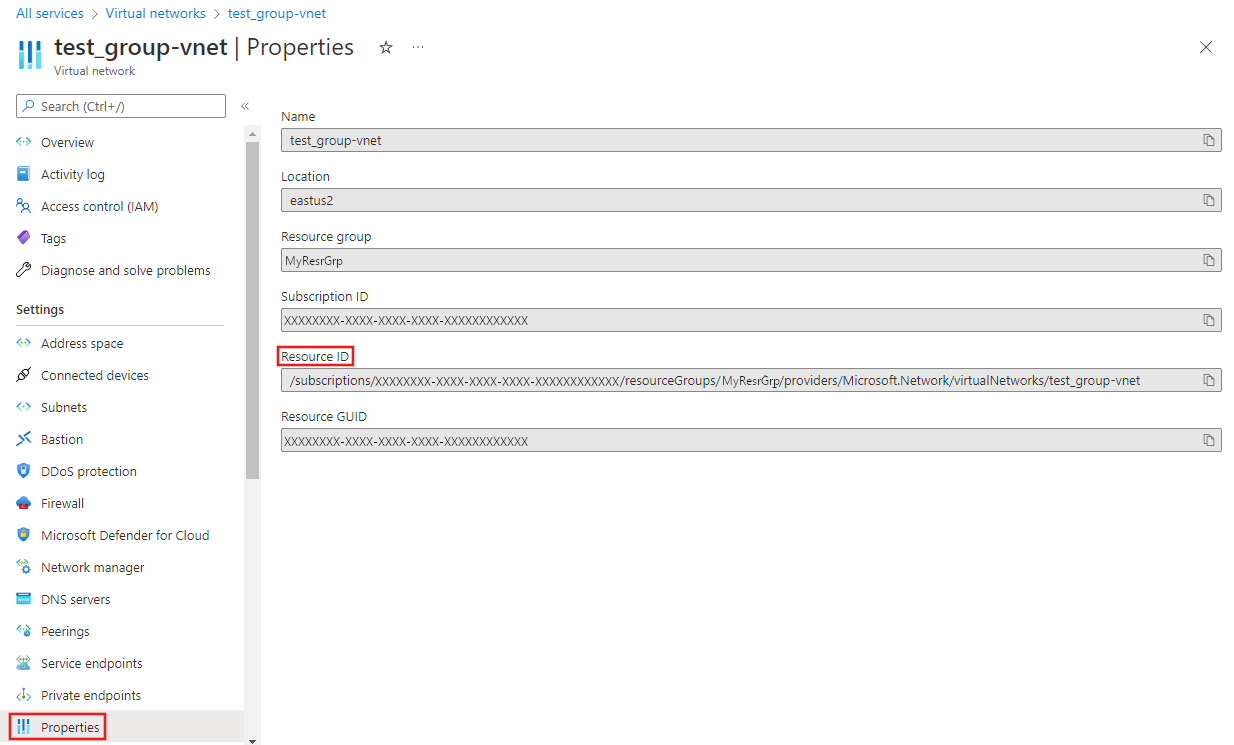Click the Resource group field MyResrGrp
This screenshot has width=1234, height=745.
click(751, 260)
